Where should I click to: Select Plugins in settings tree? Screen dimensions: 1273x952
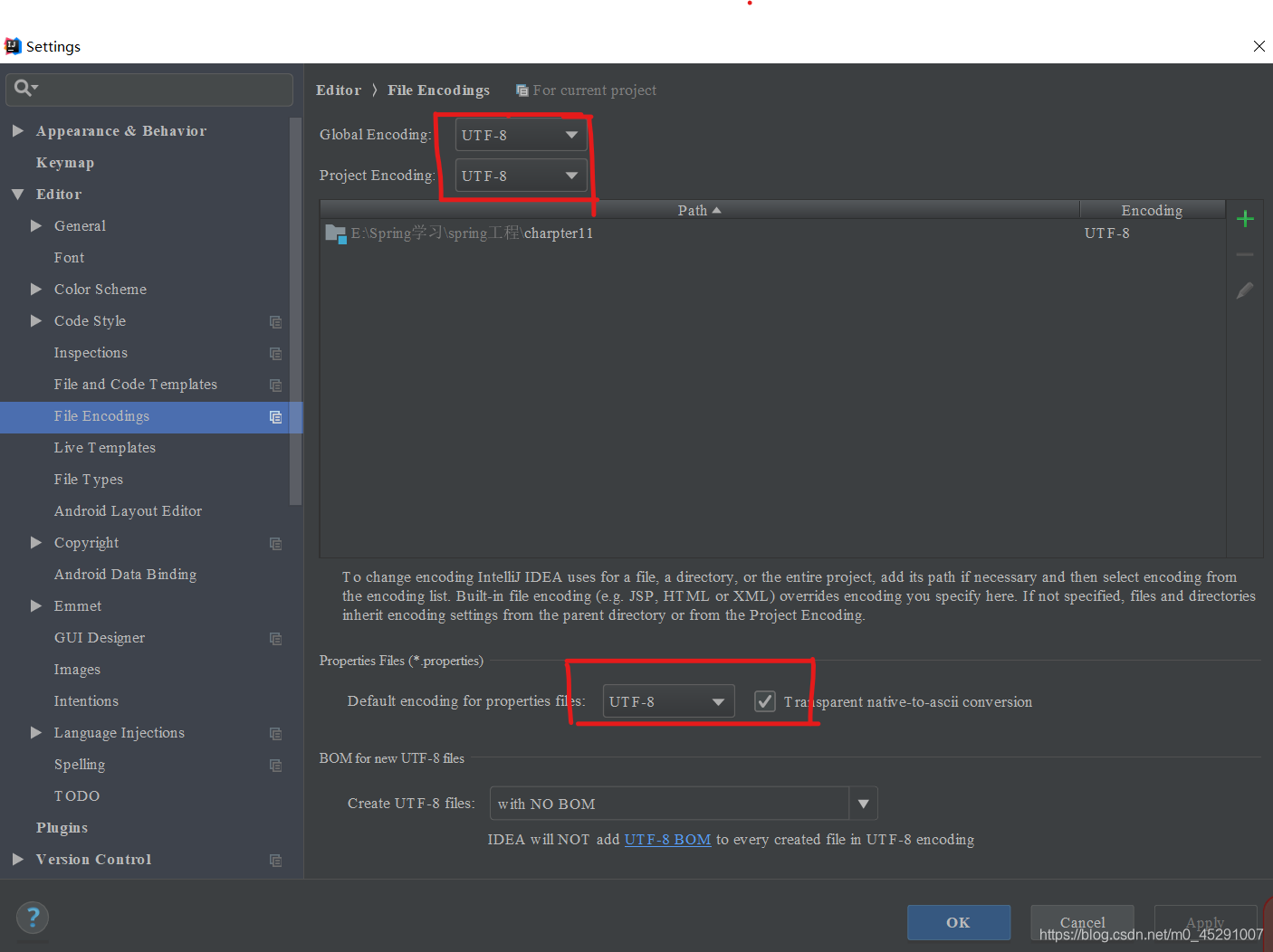point(62,828)
